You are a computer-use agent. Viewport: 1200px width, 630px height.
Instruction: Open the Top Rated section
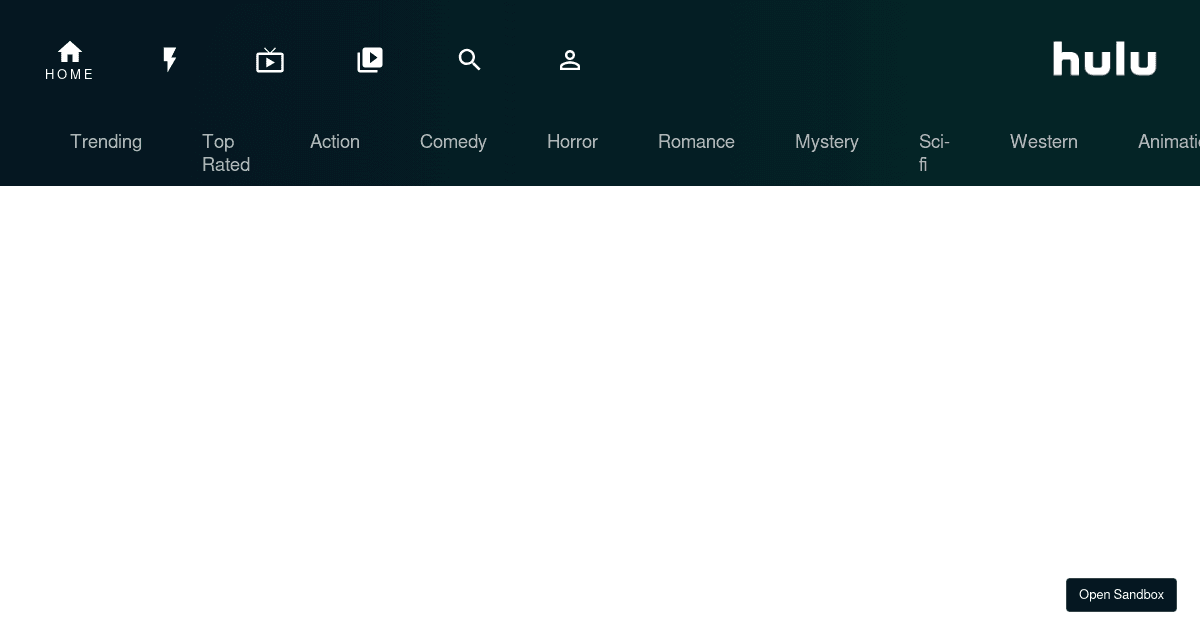[x=226, y=153]
